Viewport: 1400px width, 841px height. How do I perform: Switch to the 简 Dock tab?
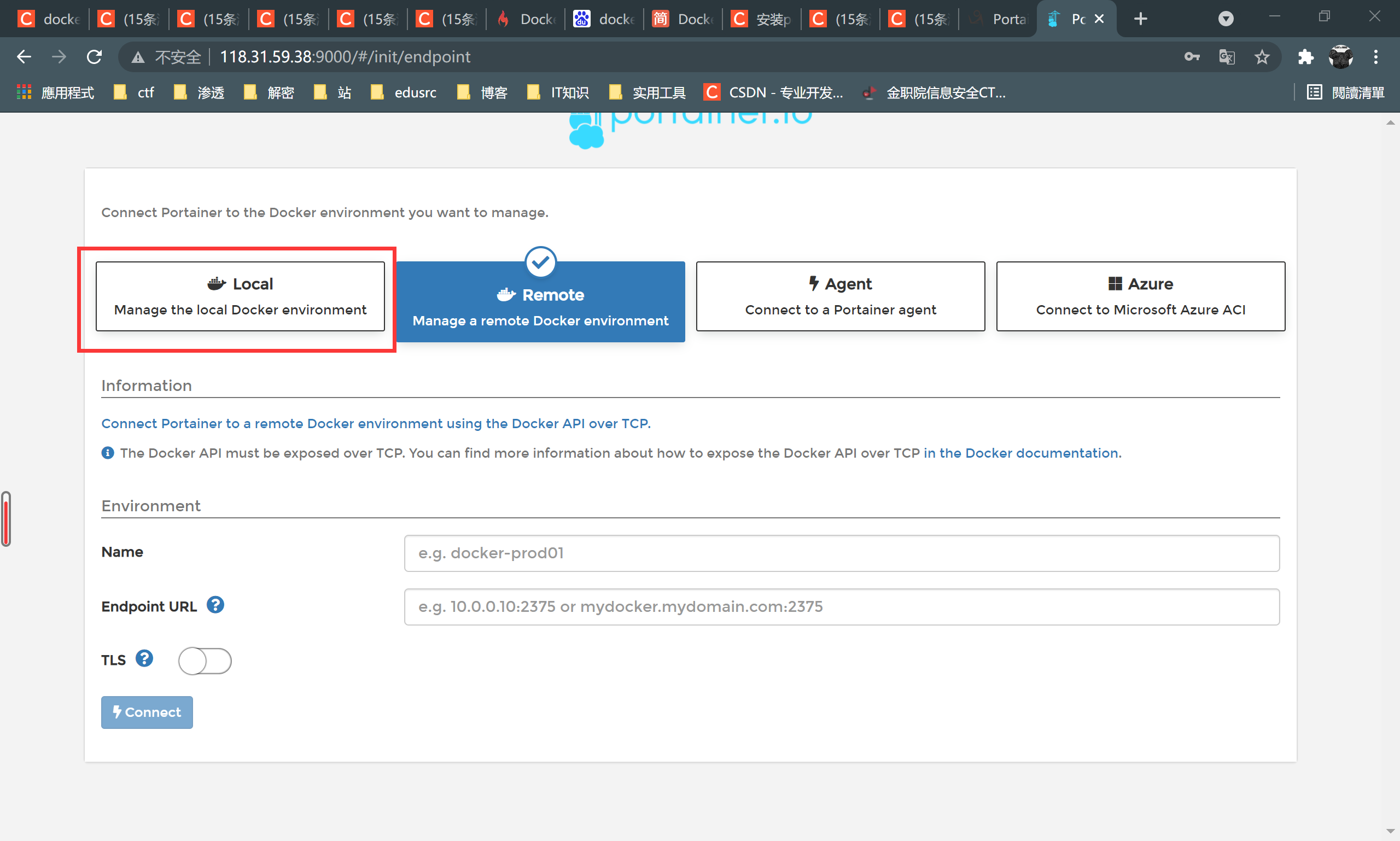pos(683,19)
